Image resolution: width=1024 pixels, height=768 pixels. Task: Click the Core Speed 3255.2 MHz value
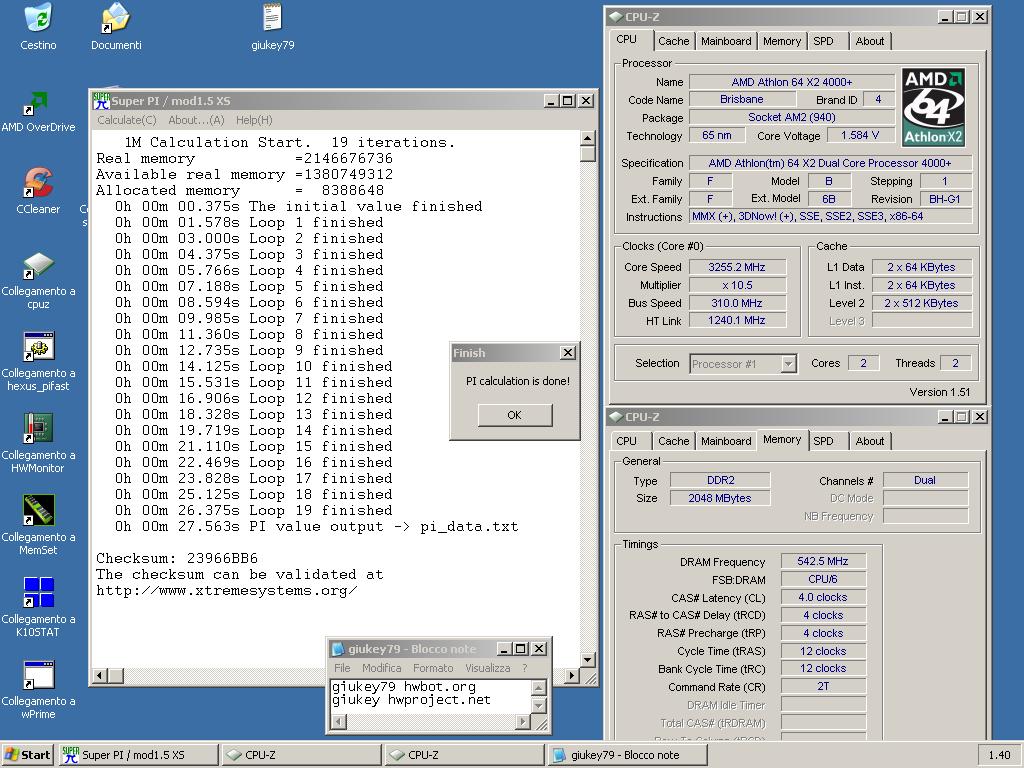tap(737, 267)
